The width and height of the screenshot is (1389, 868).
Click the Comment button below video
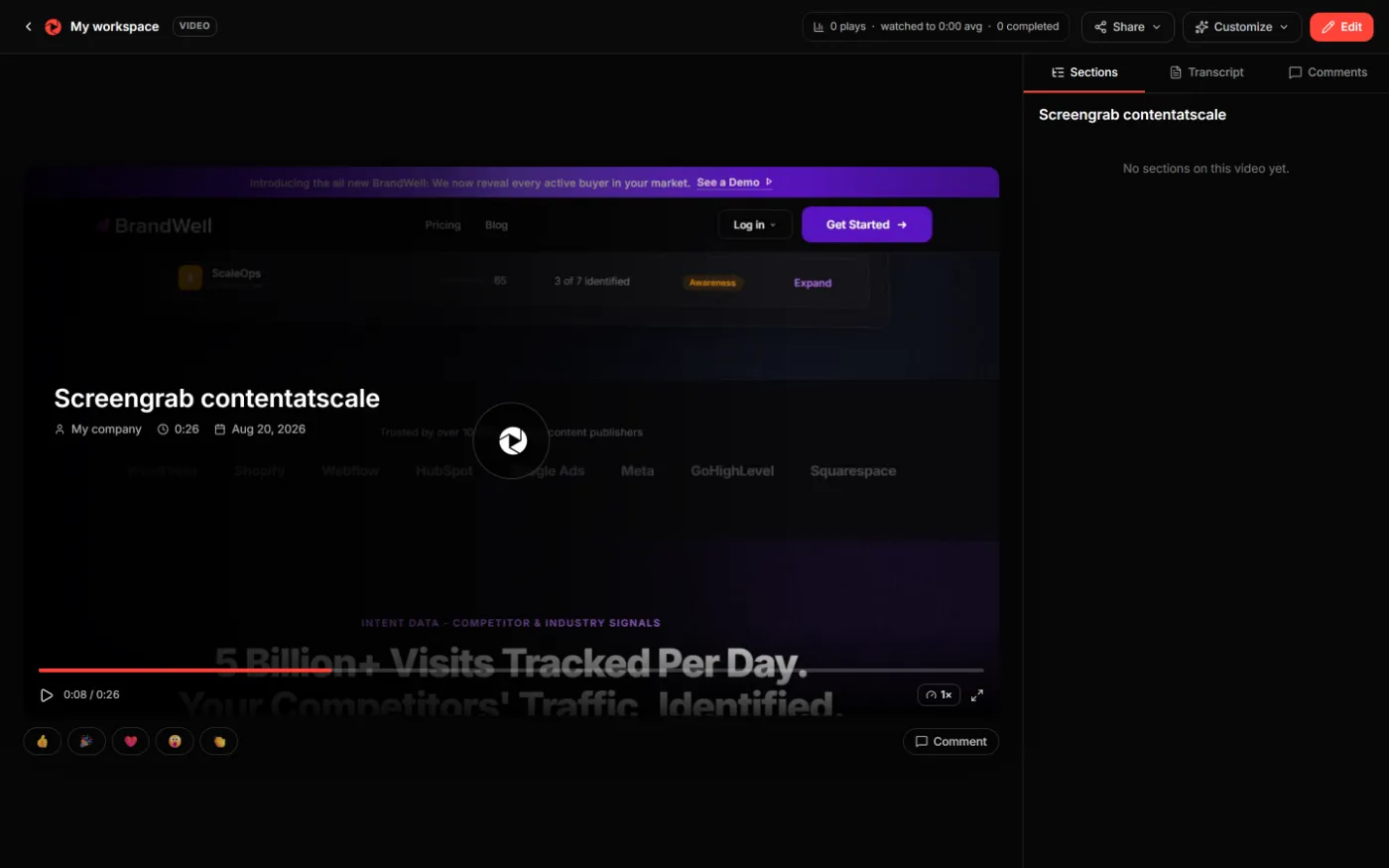pyautogui.click(x=950, y=741)
